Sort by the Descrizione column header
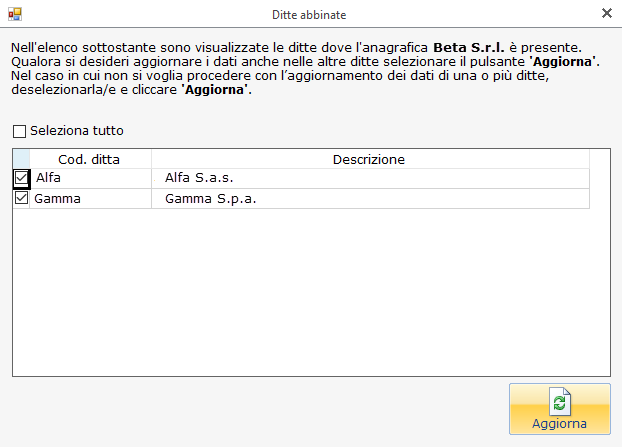Image resolution: width=622 pixels, height=447 pixels. (x=370, y=159)
